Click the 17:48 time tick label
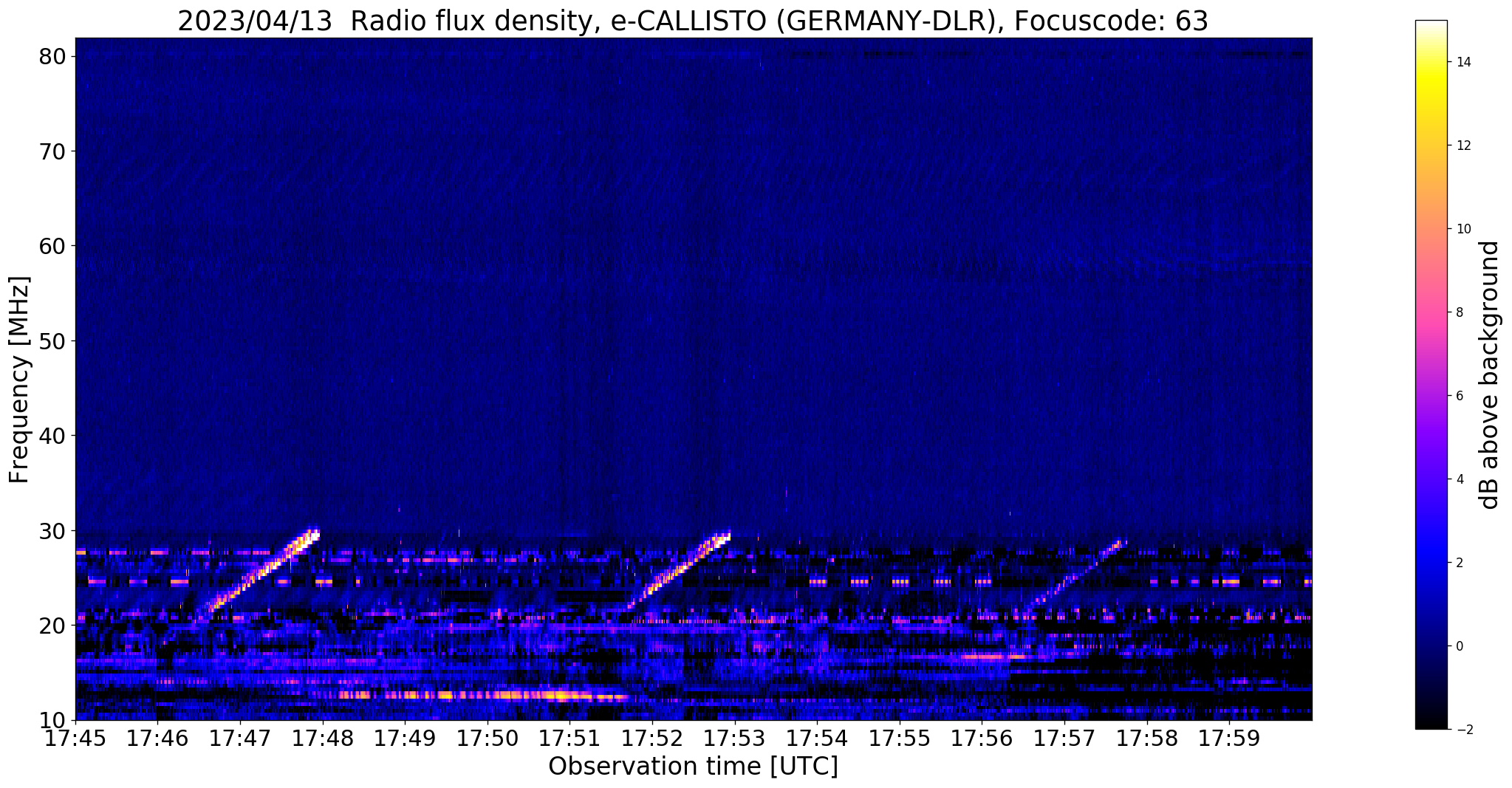 [x=322, y=739]
